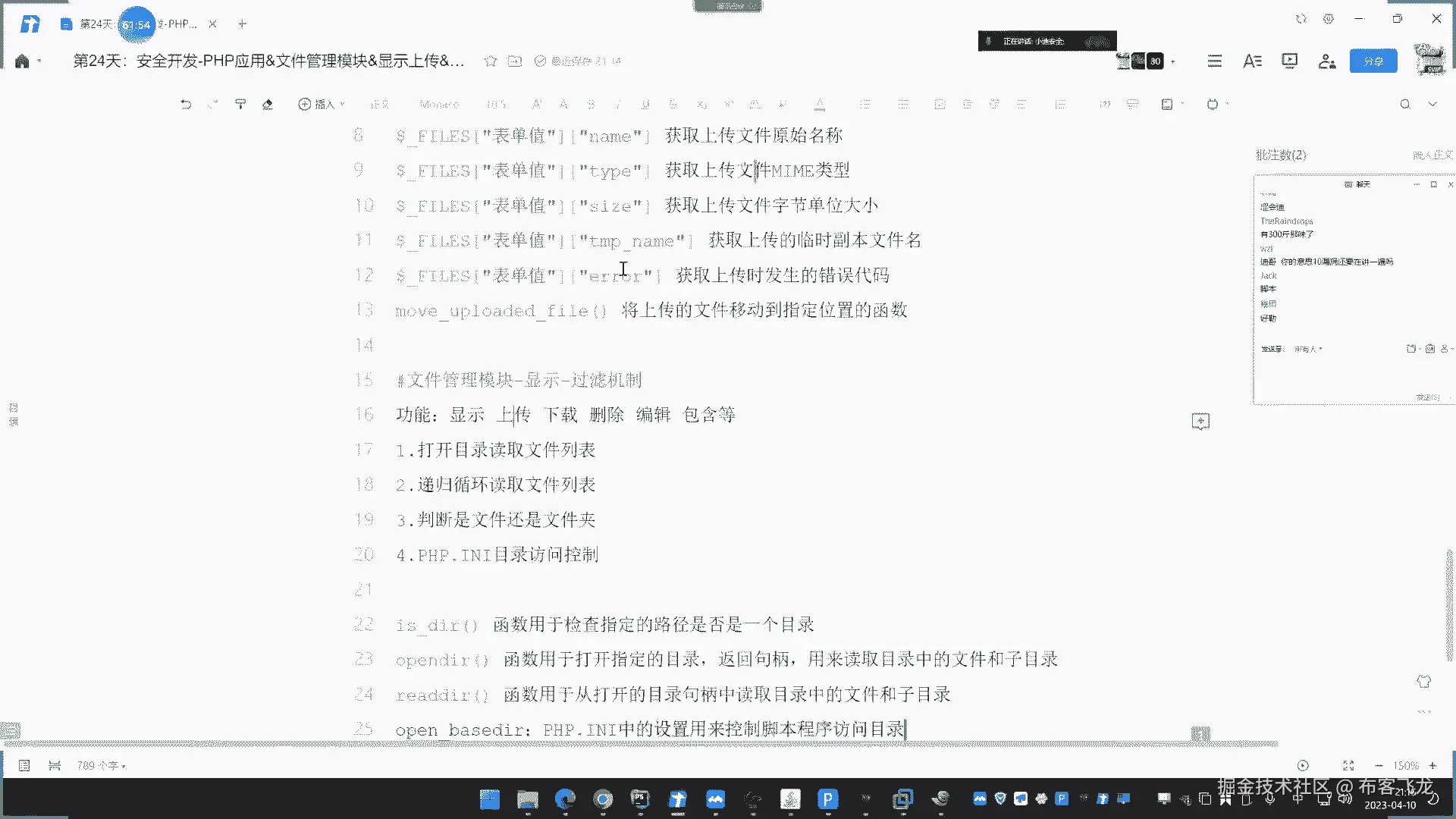This screenshot has width=1456, height=819.
Task: Open a new tab with plus button
Action: (x=242, y=24)
